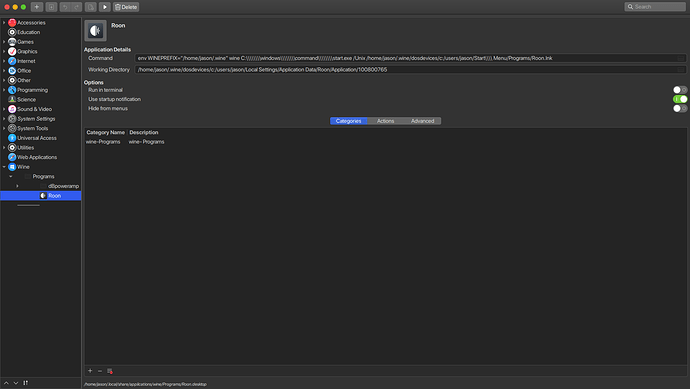The width and height of the screenshot is (690, 389).
Task: Expand the Accessories category arrow
Action: (4, 22)
